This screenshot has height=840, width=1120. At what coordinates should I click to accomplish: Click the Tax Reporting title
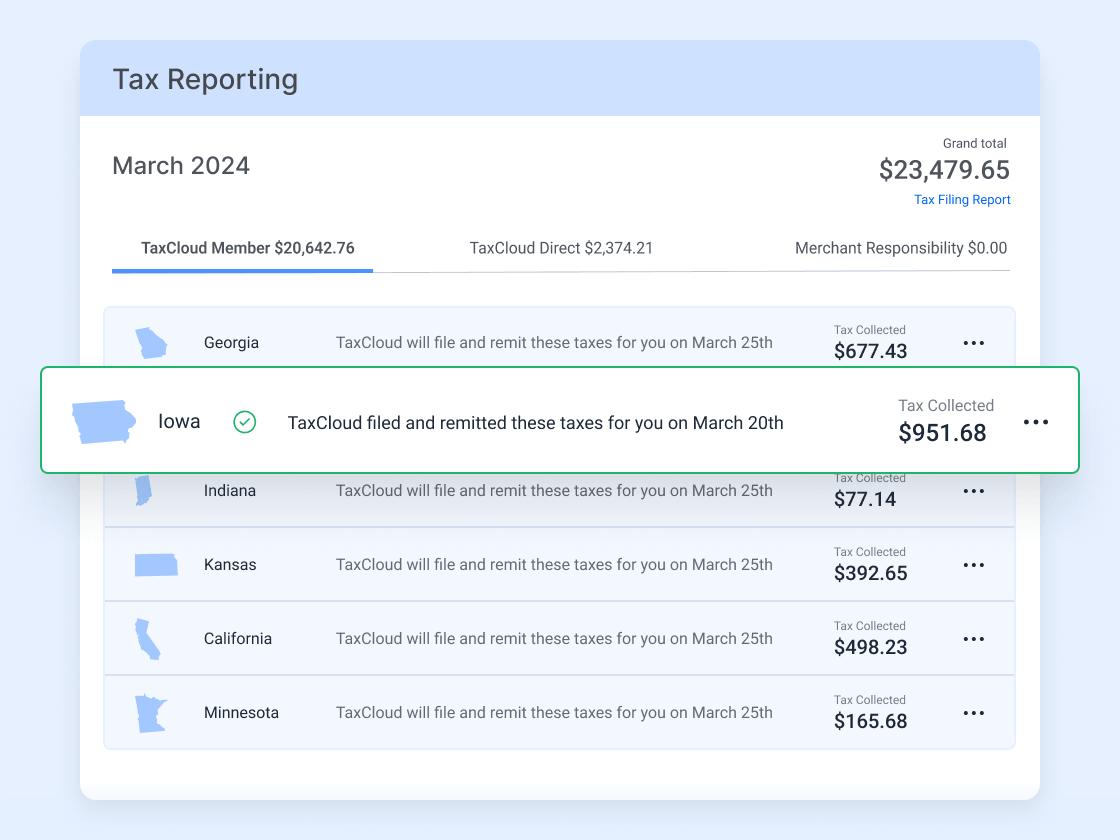[205, 80]
